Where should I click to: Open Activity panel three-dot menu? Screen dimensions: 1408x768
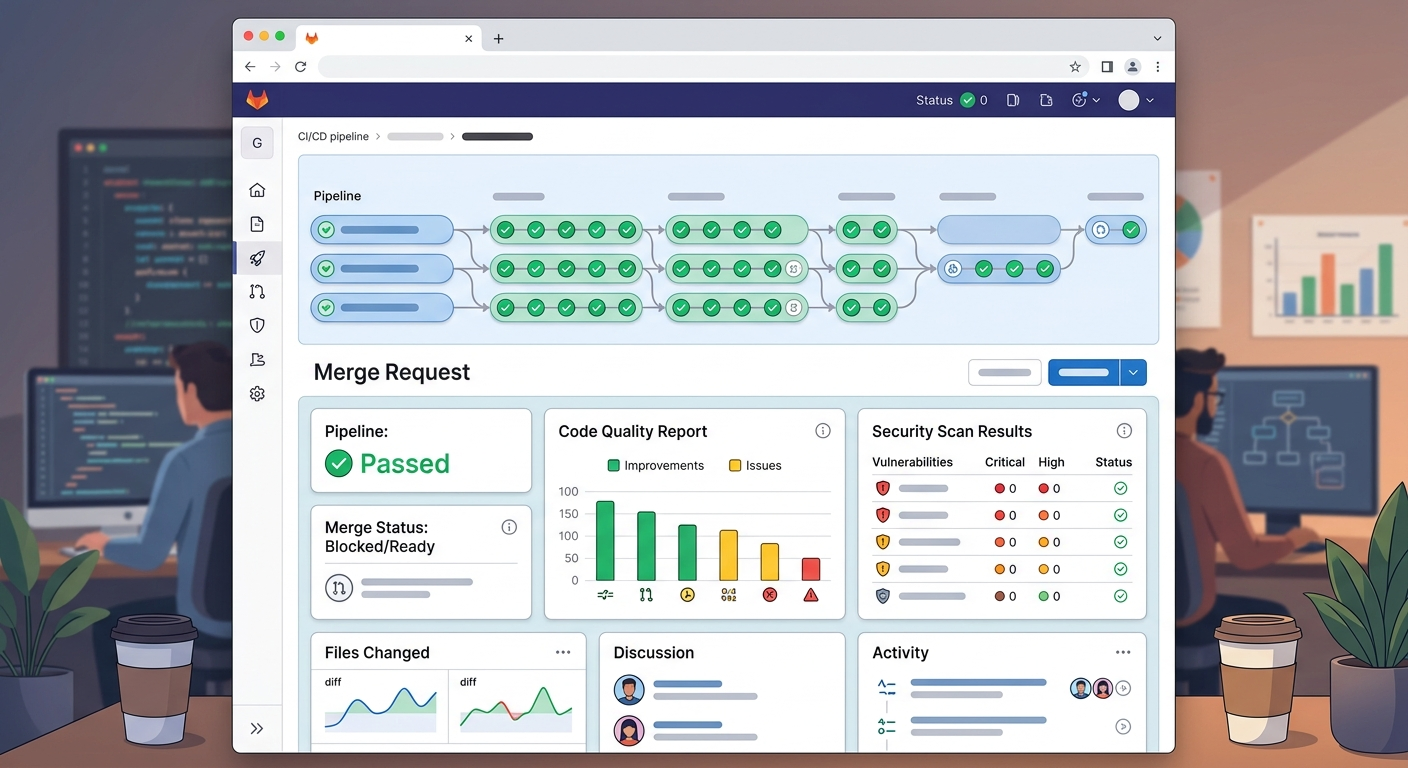pyautogui.click(x=1123, y=652)
